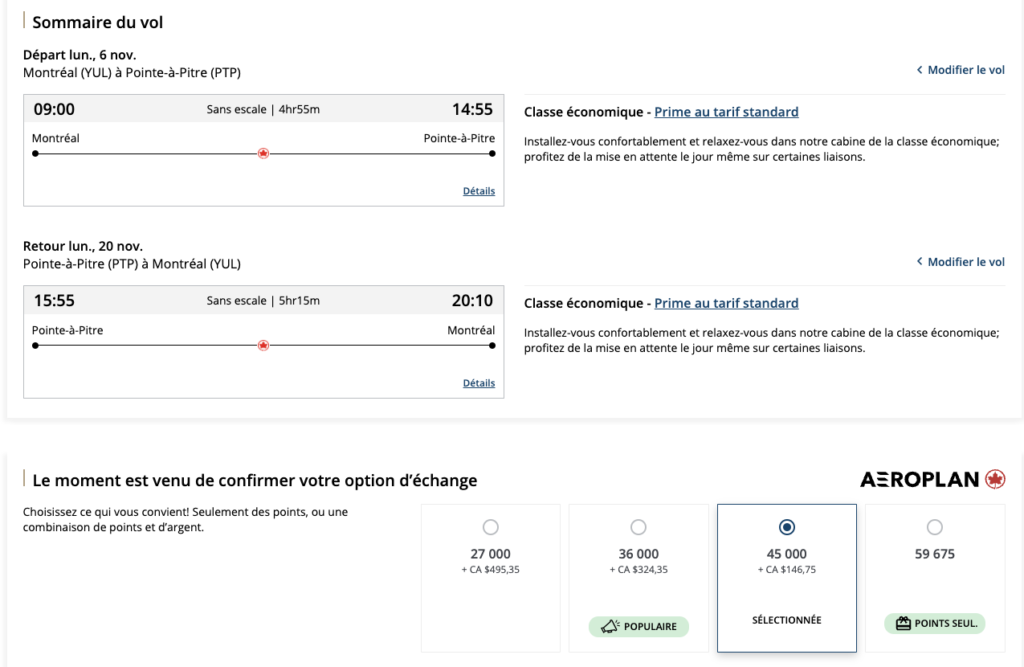The width and height of the screenshot is (1024, 667).
Task: Click the chevron beside the return Modifier le vol
Action: click(x=920, y=262)
